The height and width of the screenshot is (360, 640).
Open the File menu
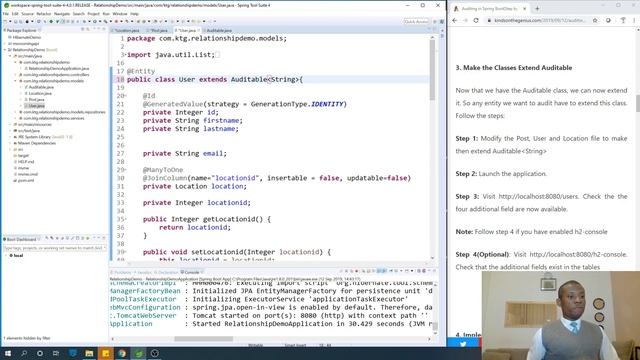click(6, 14)
